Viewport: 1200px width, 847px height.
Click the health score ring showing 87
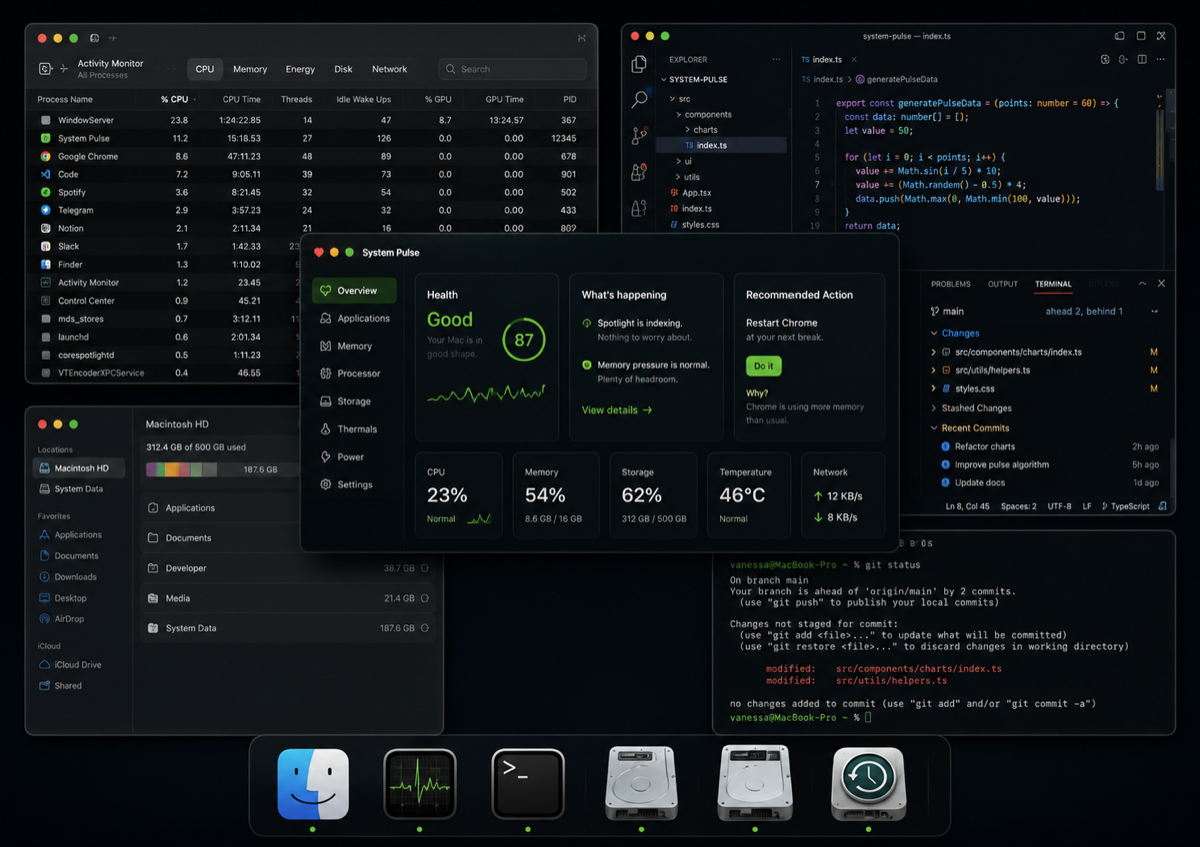pos(524,340)
